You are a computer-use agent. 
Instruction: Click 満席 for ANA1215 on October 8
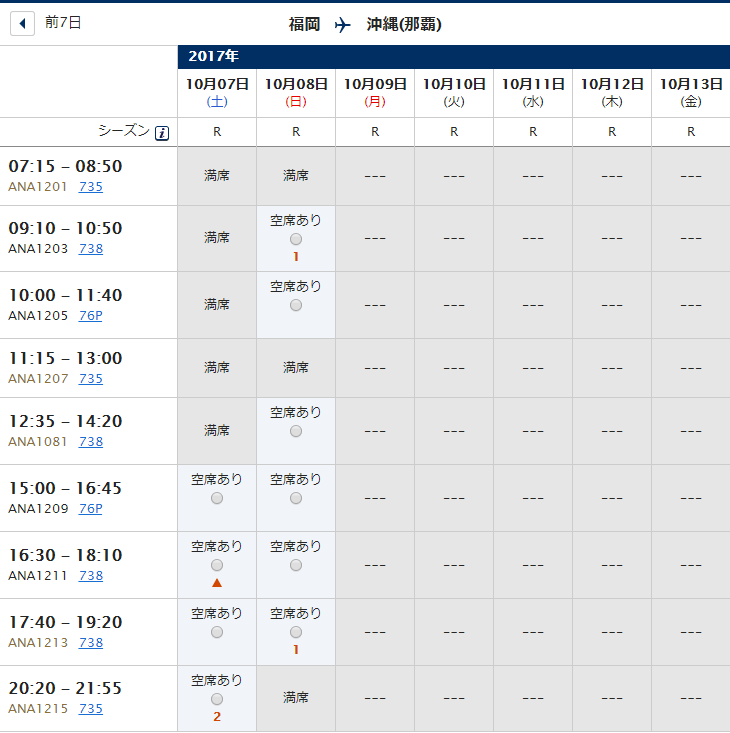coord(296,698)
